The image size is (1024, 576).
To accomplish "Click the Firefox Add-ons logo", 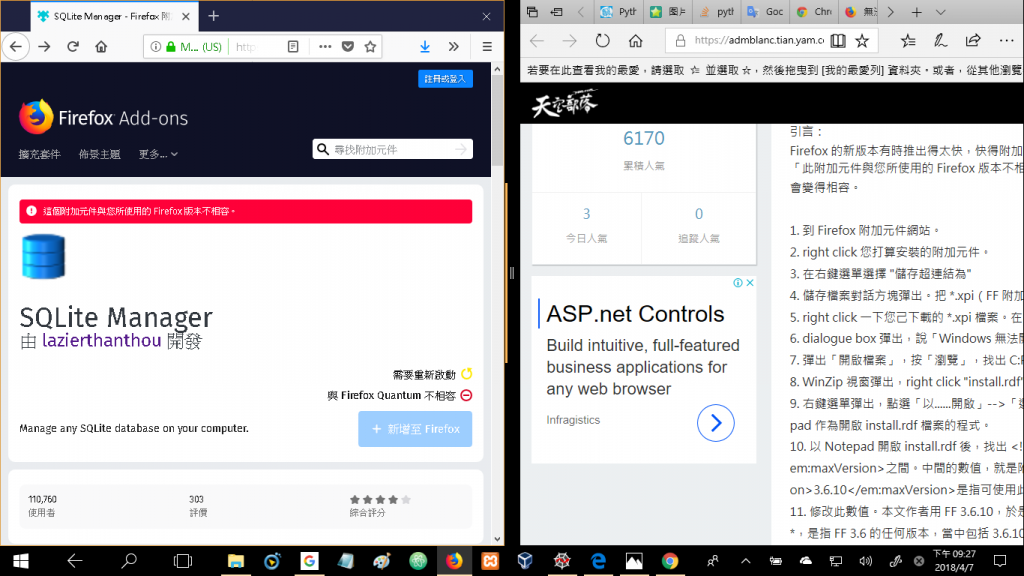I will click(x=103, y=118).
